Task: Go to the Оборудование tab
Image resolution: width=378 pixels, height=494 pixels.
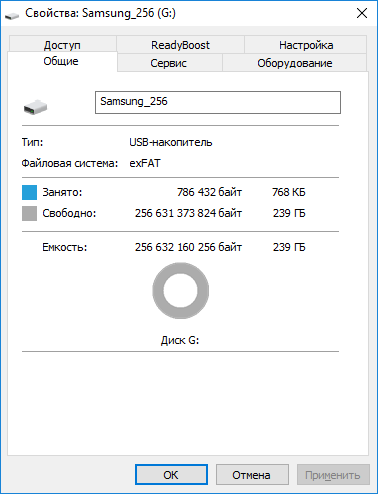Action: (294, 63)
